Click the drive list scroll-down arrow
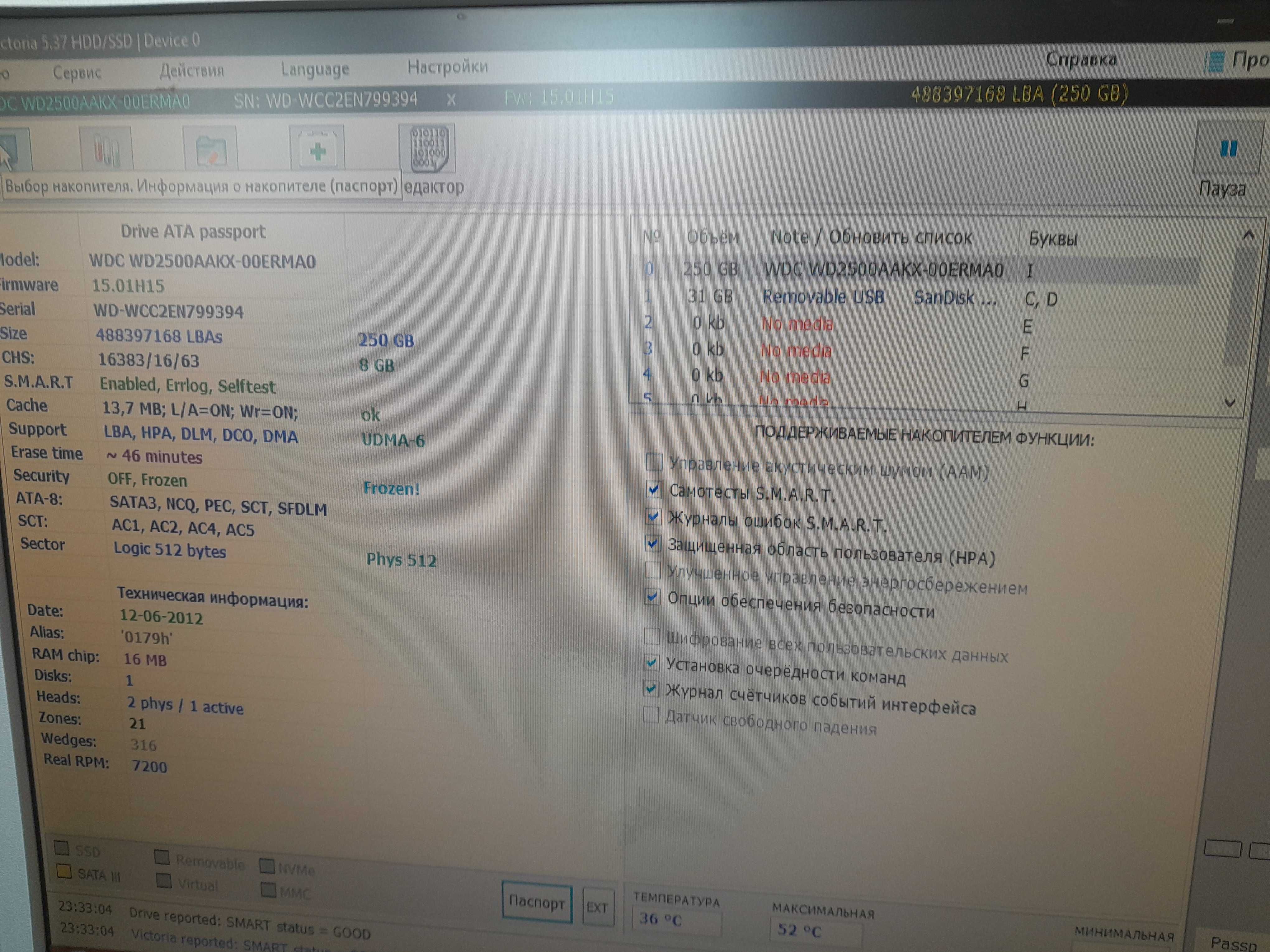The height and width of the screenshot is (952, 1270). point(1229,403)
